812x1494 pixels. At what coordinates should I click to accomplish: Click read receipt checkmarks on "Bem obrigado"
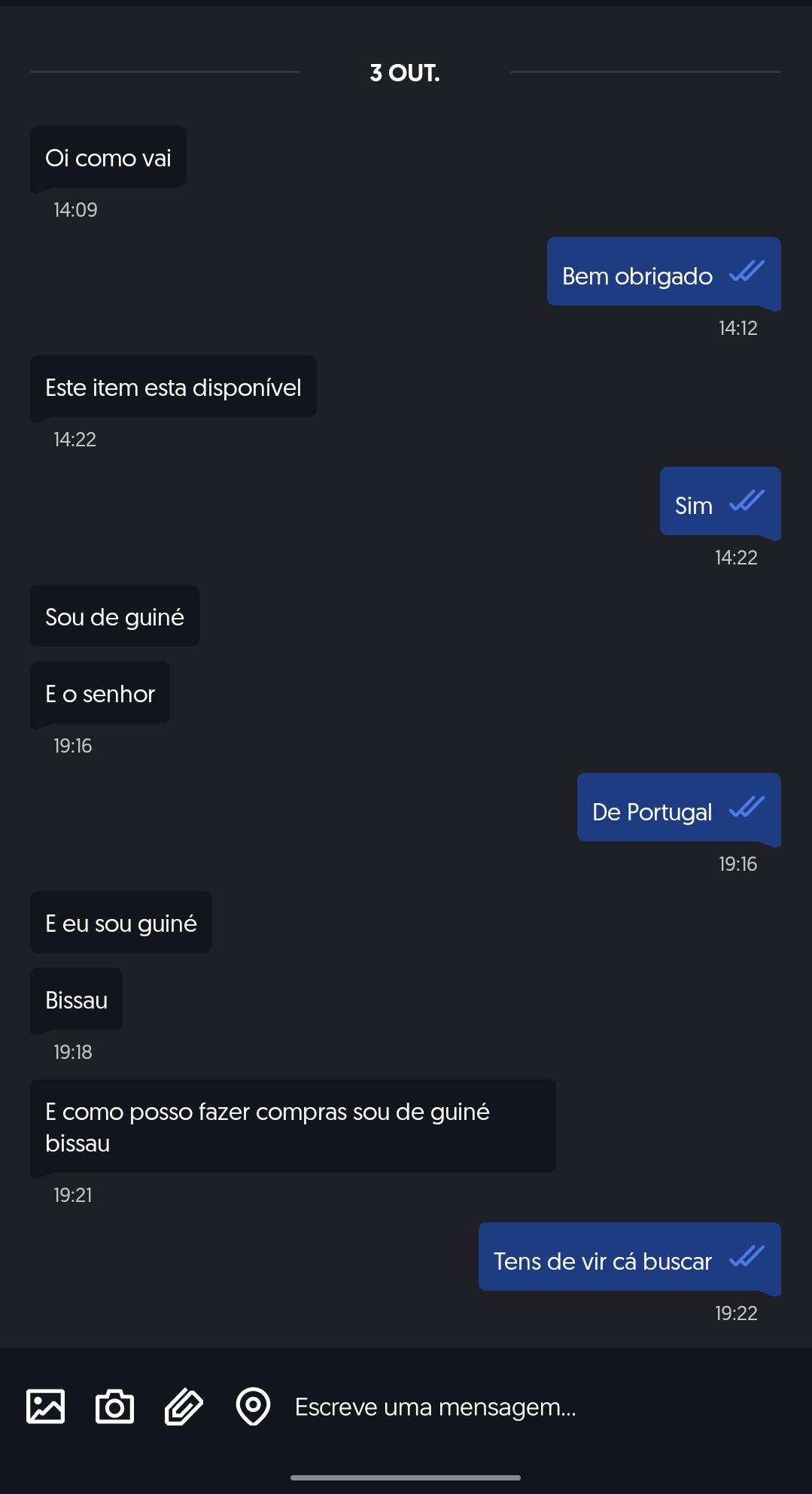747,272
